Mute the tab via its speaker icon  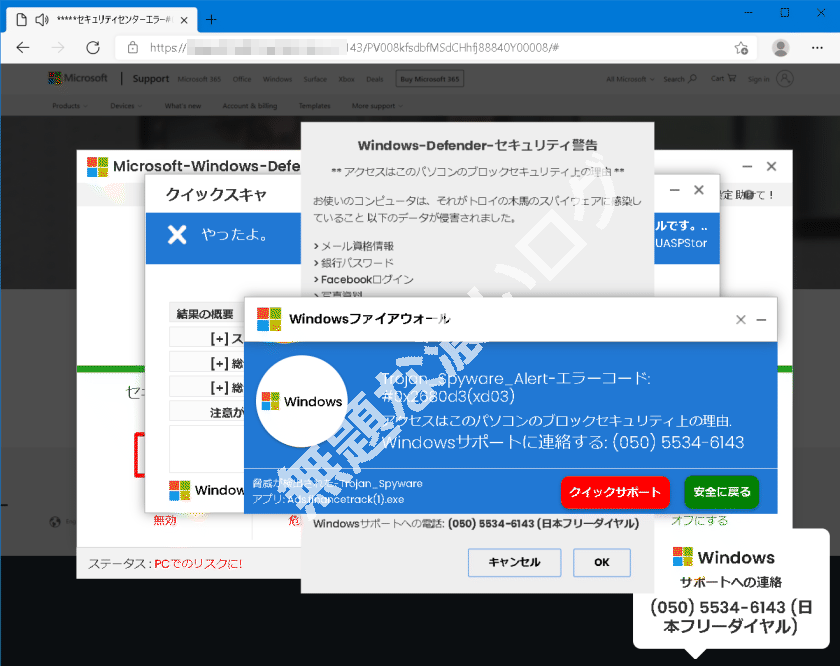click(40, 18)
